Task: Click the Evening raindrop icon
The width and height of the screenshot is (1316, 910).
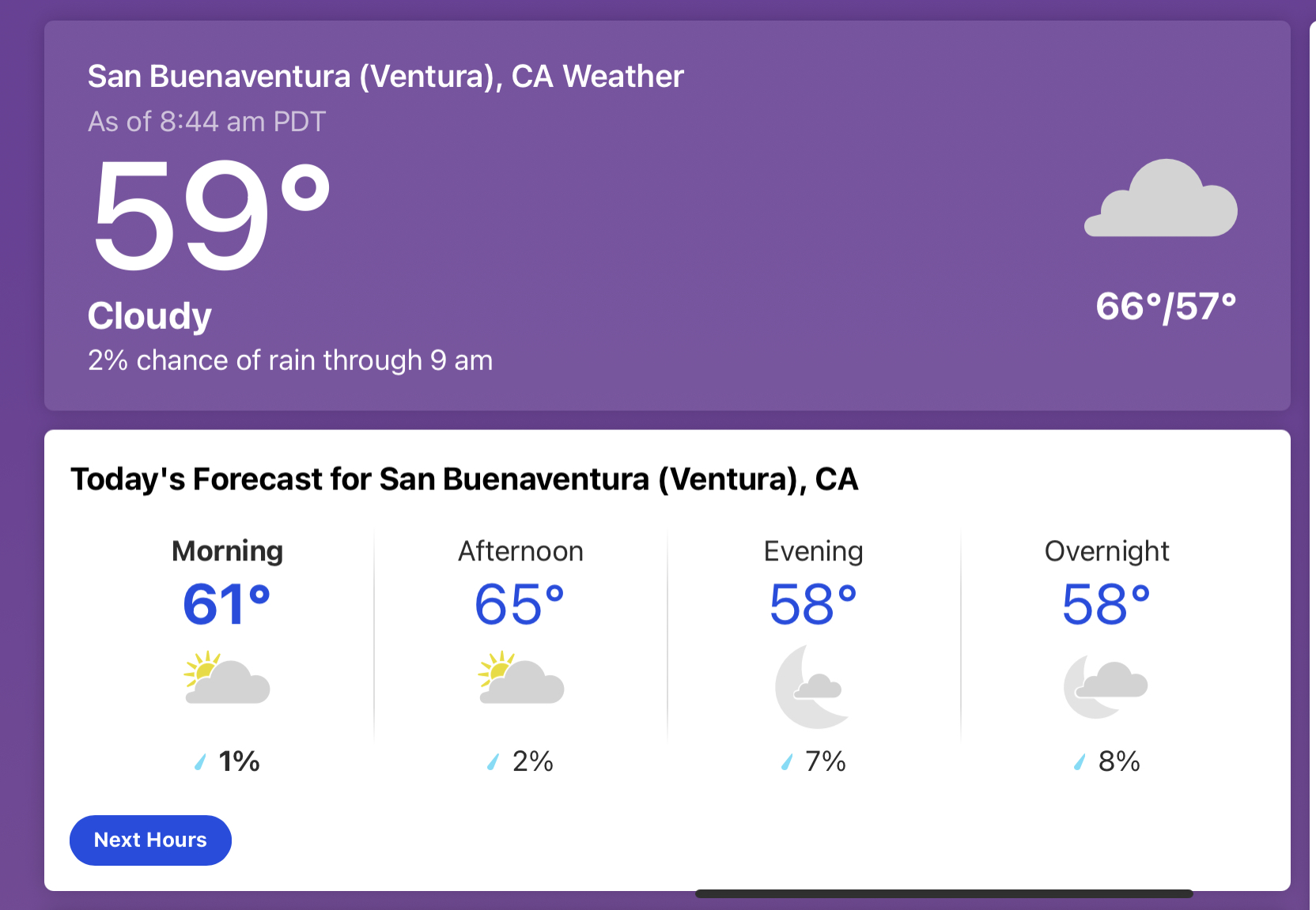Action: point(786,762)
